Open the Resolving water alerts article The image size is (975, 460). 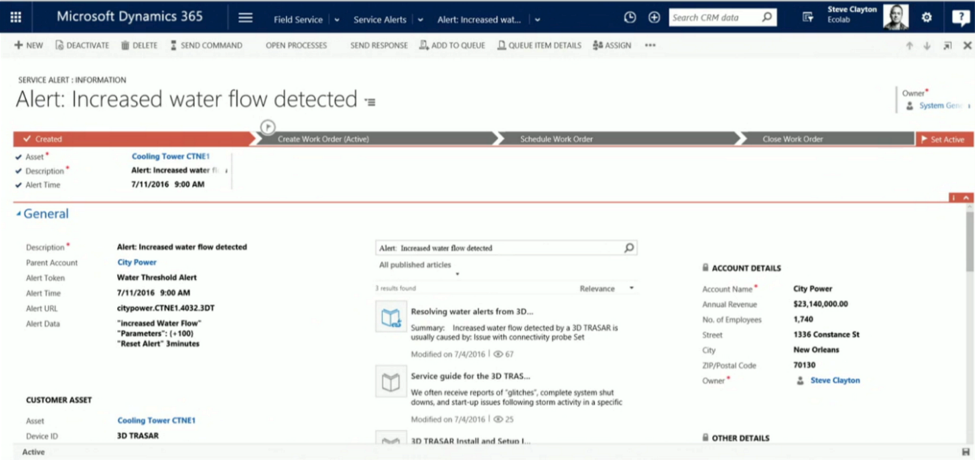[471, 312]
